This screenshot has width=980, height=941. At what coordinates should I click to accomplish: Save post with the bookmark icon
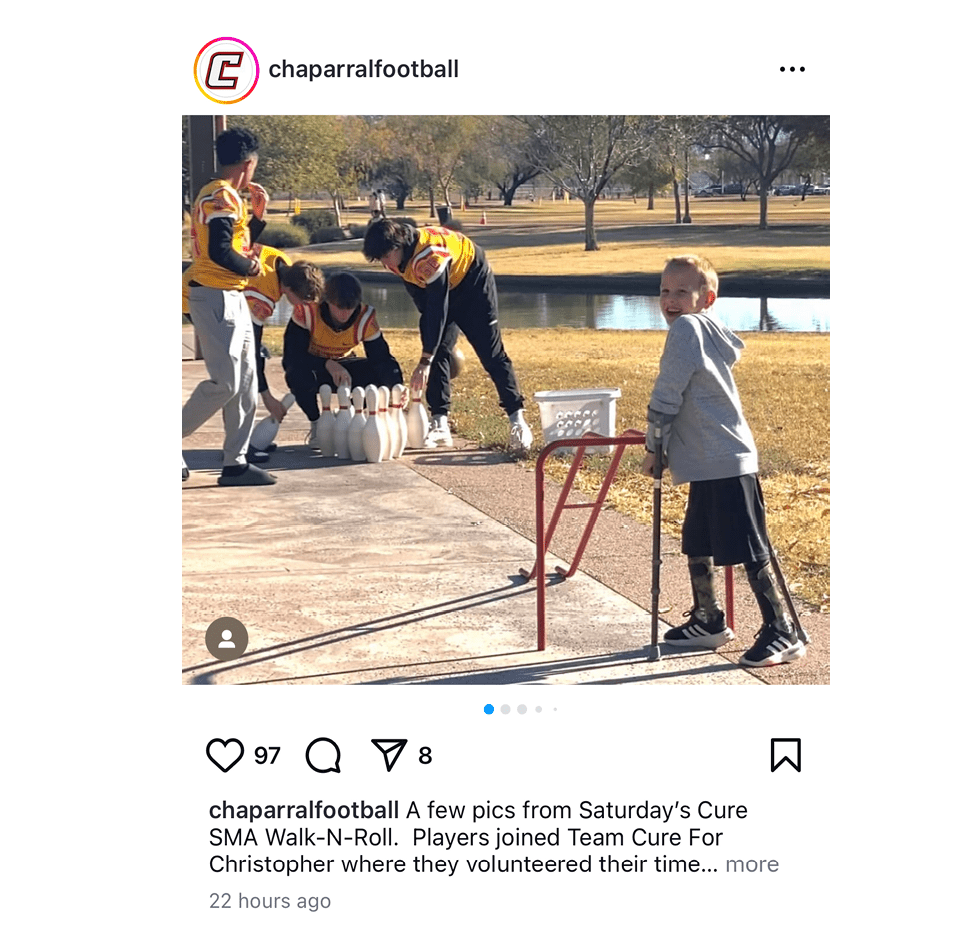pos(786,755)
